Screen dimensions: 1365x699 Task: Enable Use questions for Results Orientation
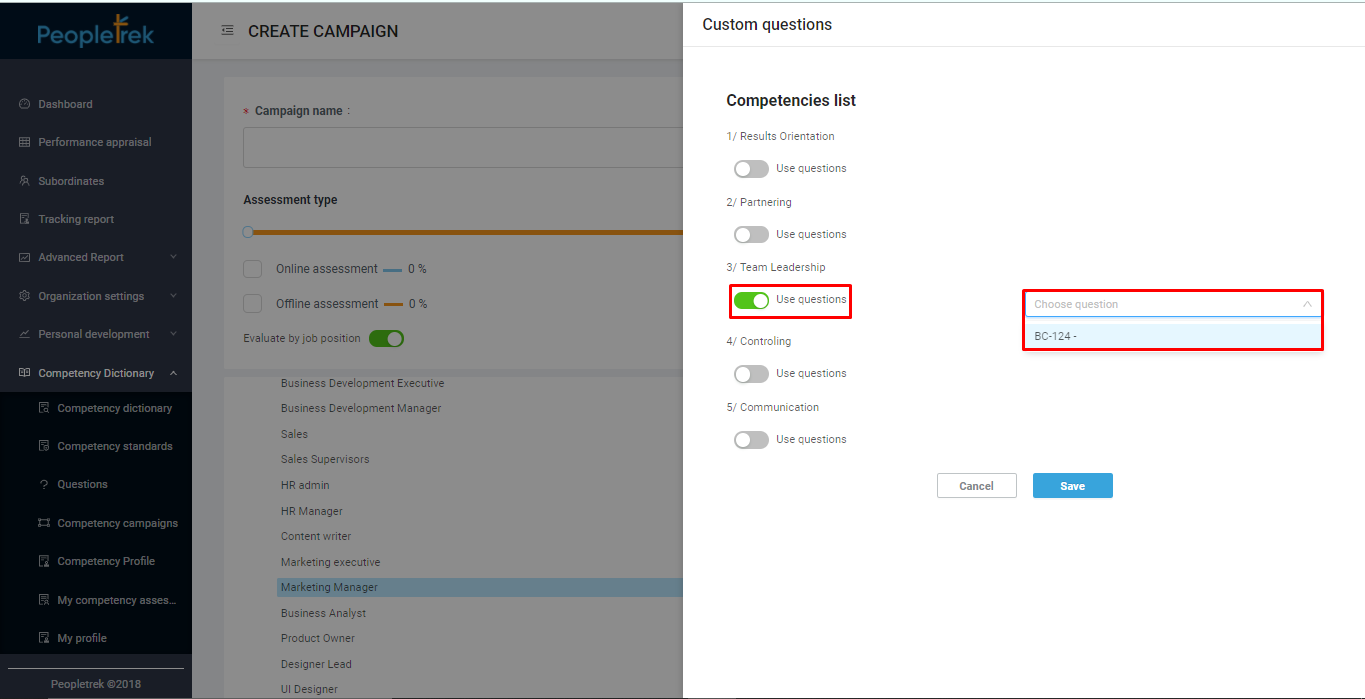751,169
